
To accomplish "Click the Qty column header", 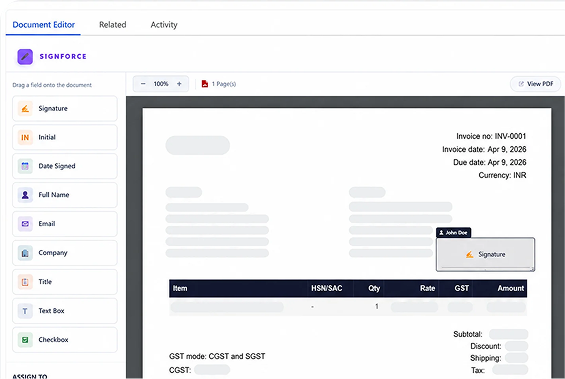I will (x=374, y=288).
